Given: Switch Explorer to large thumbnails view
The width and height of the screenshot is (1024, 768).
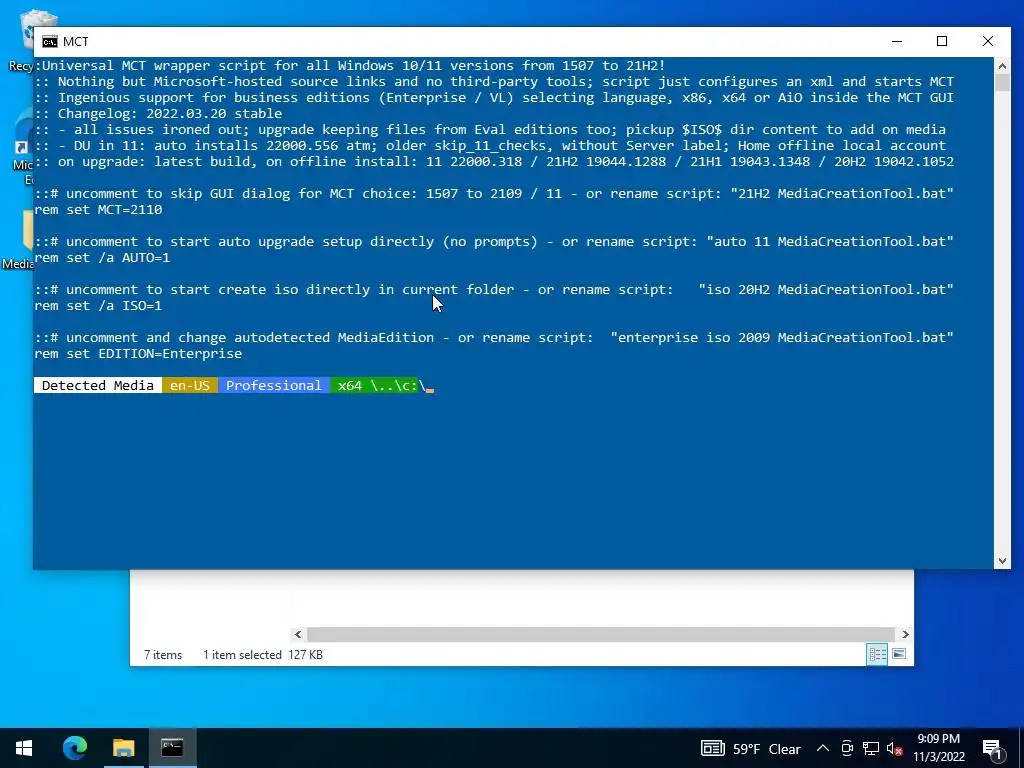Looking at the screenshot, I should tap(899, 654).
